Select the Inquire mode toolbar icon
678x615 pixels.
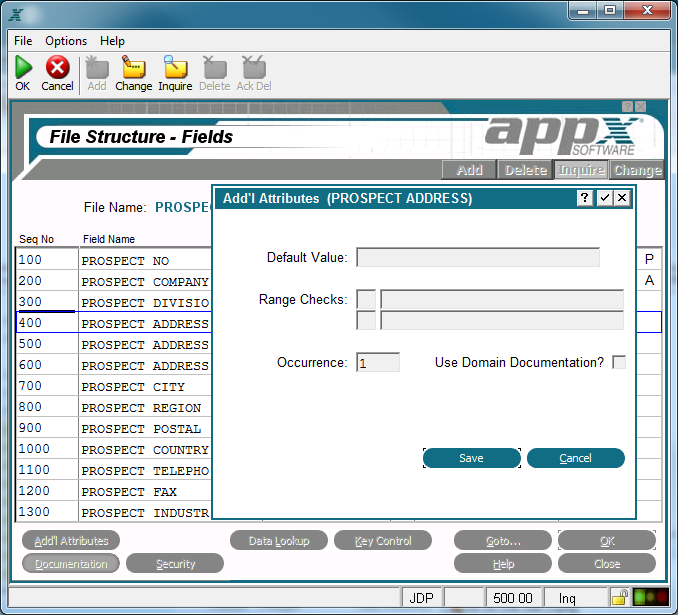pyautogui.click(x=175, y=67)
